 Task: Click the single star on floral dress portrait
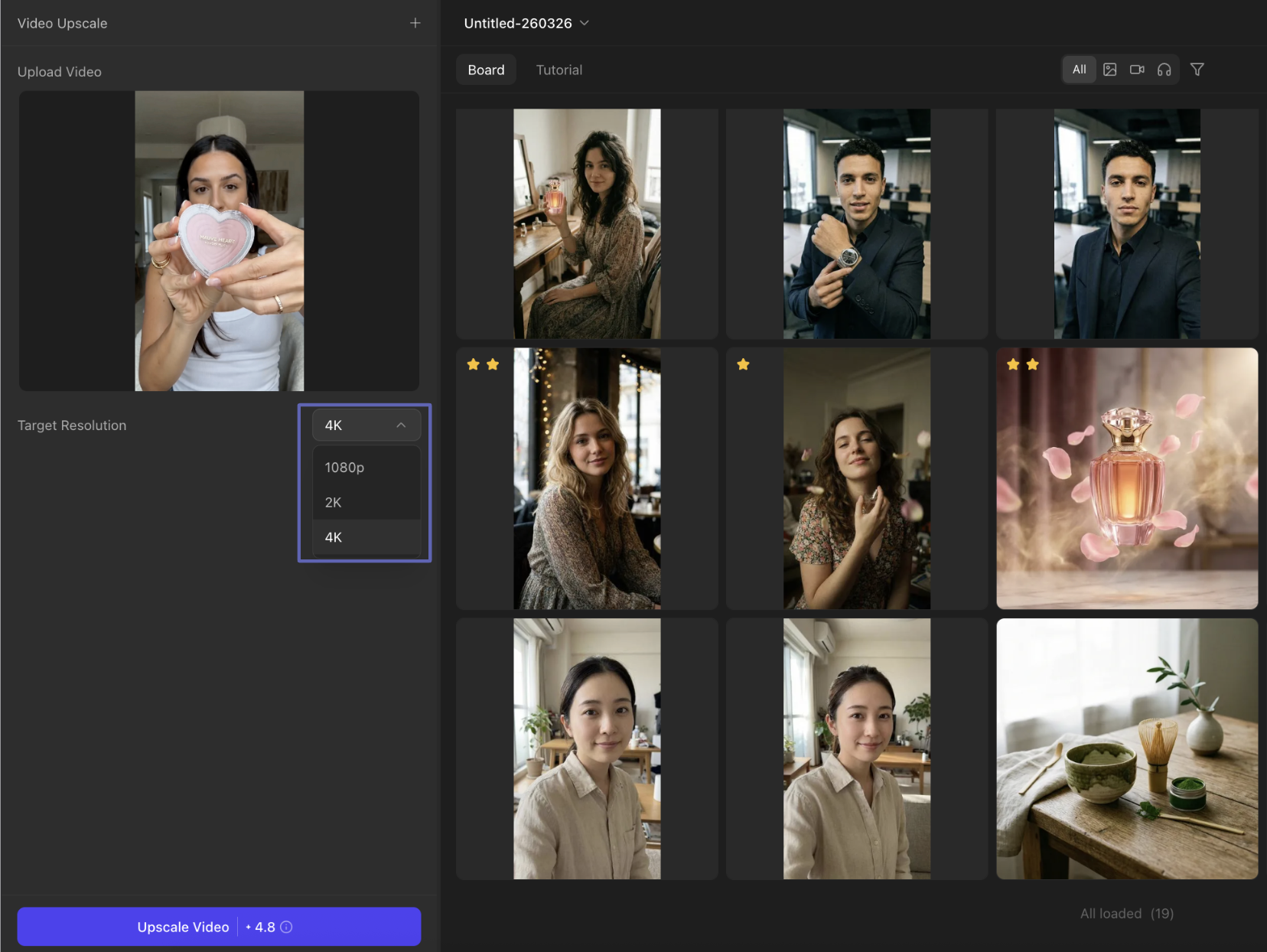743,364
